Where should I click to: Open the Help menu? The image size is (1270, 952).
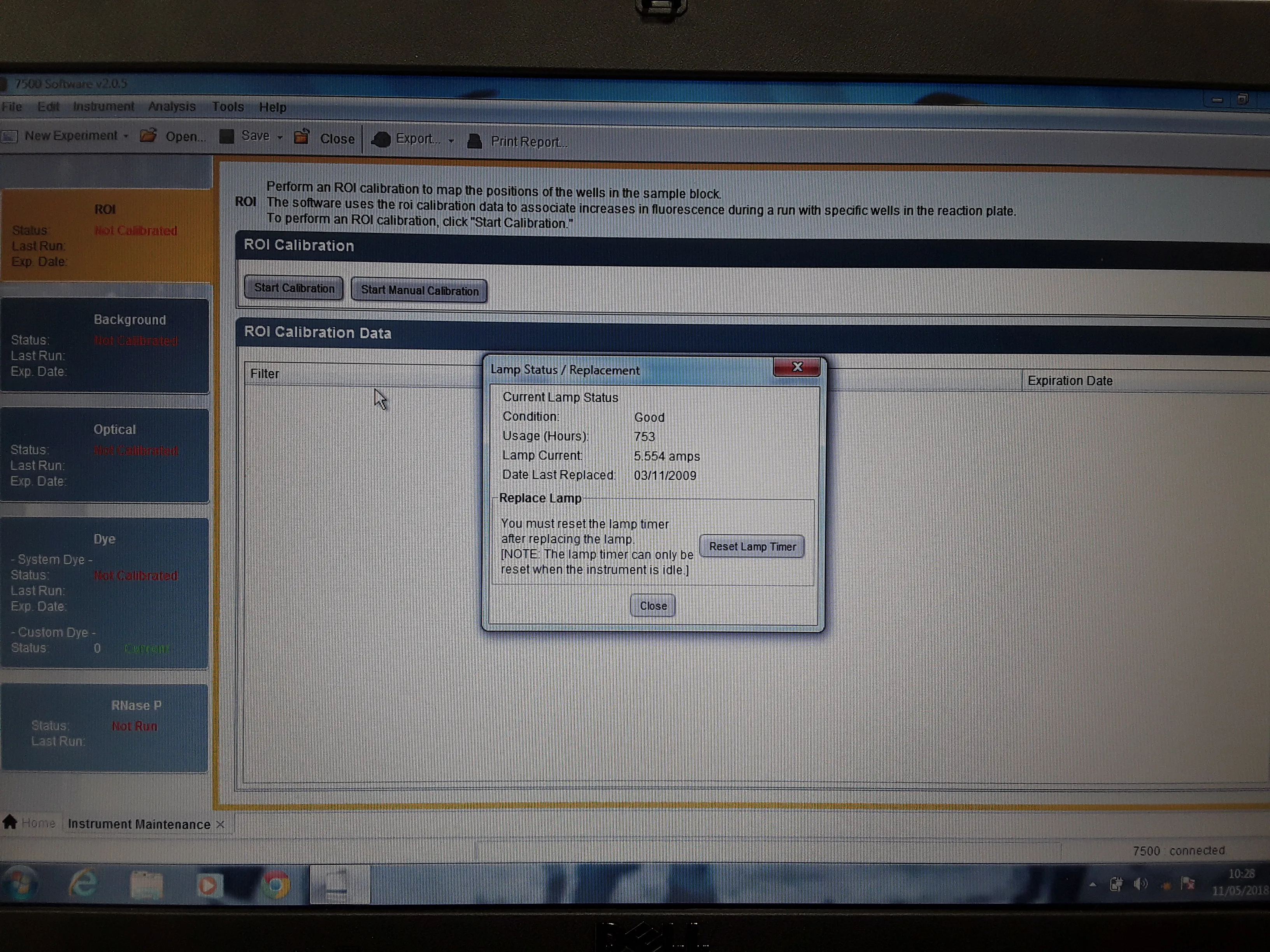(273, 107)
